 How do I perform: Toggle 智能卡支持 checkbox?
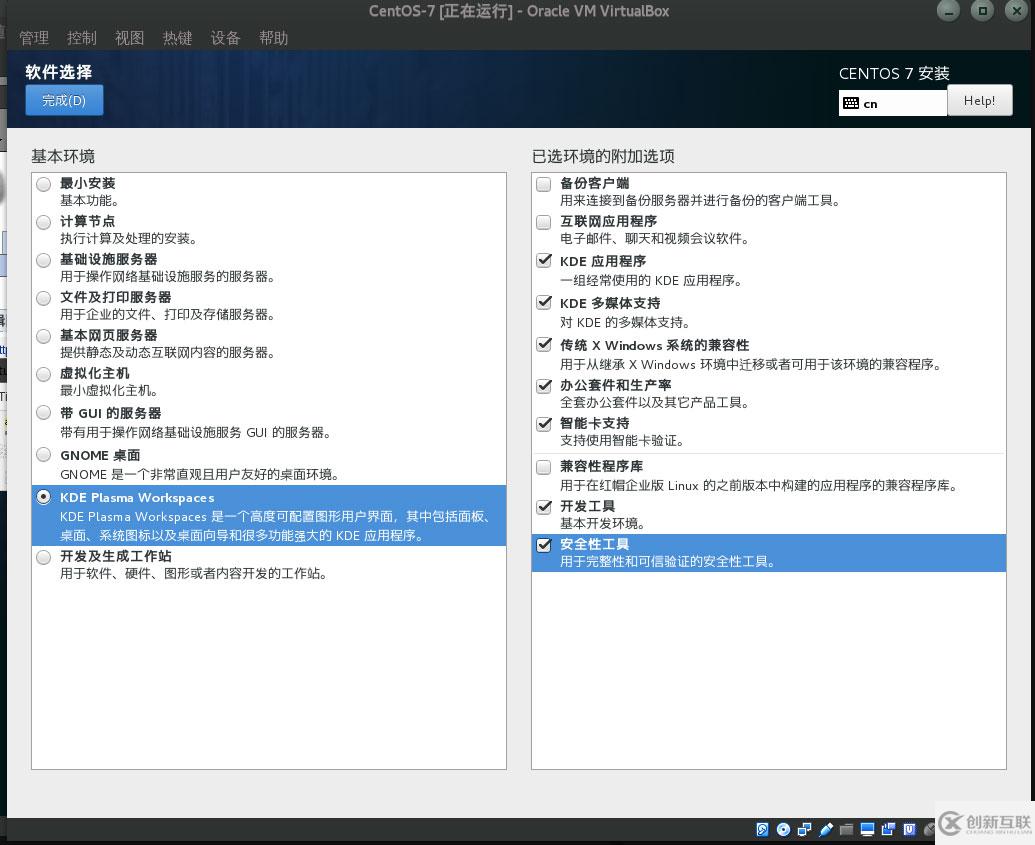coord(544,424)
